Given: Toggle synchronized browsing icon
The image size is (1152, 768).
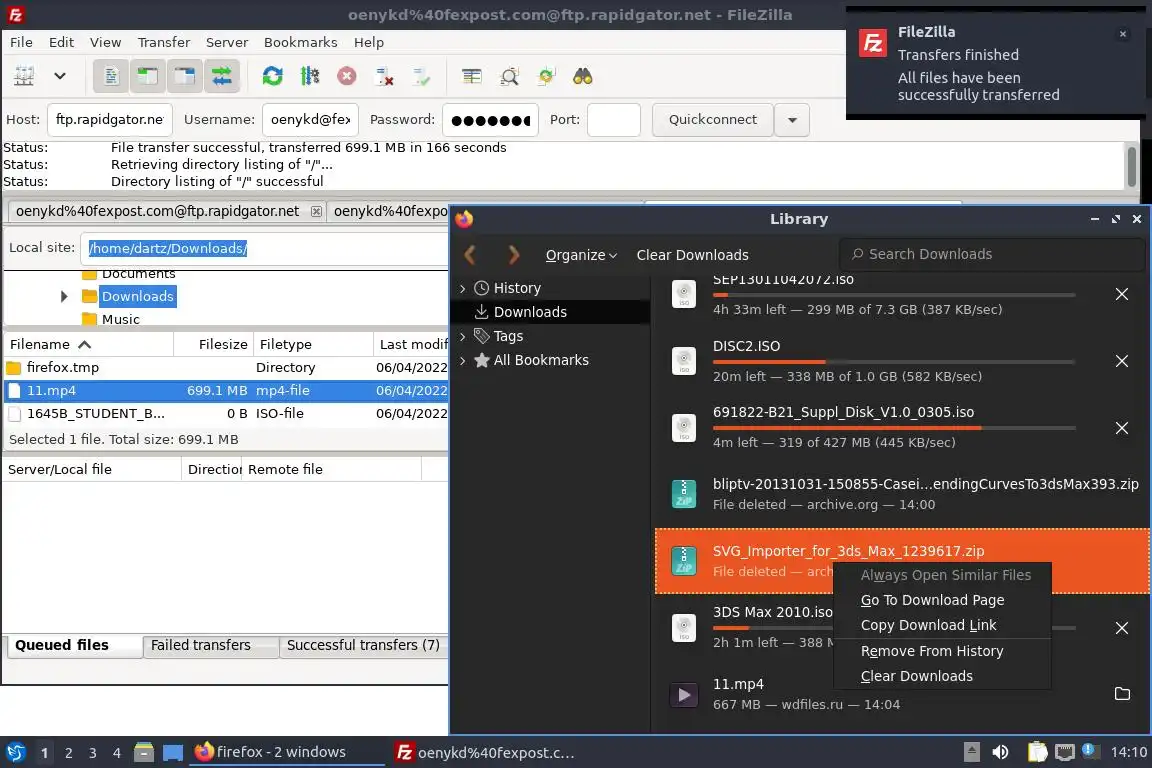Looking at the screenshot, I should pos(546,76).
